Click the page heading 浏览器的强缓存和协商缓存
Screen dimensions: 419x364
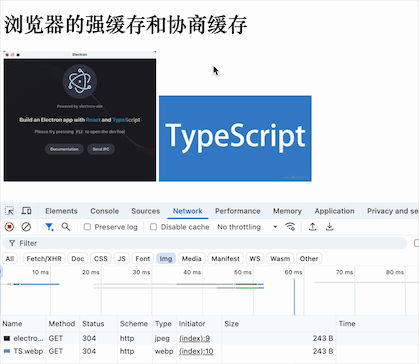click(x=126, y=25)
